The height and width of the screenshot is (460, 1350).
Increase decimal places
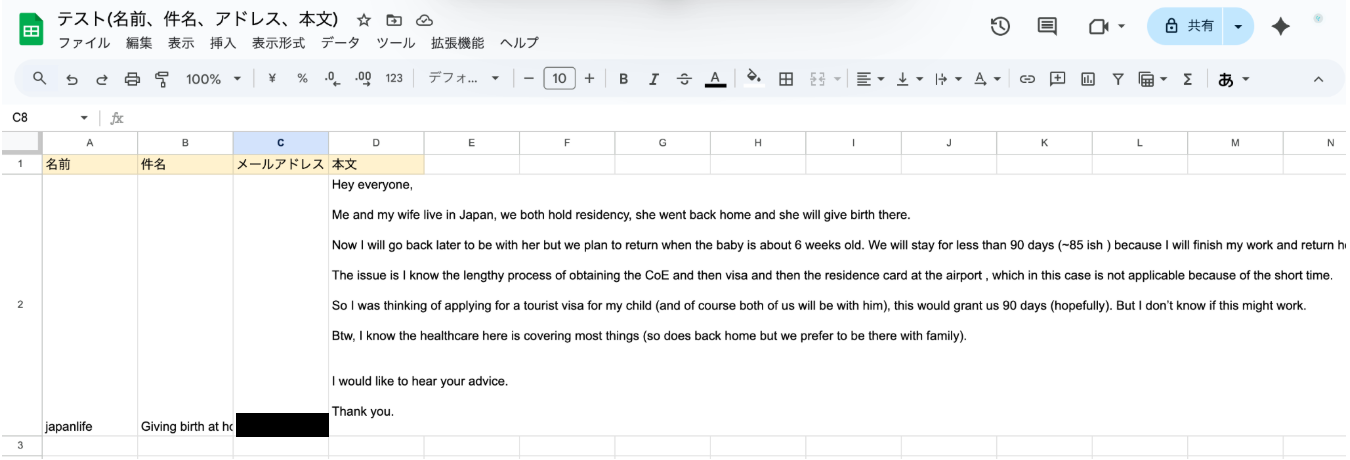pyautogui.click(x=363, y=79)
